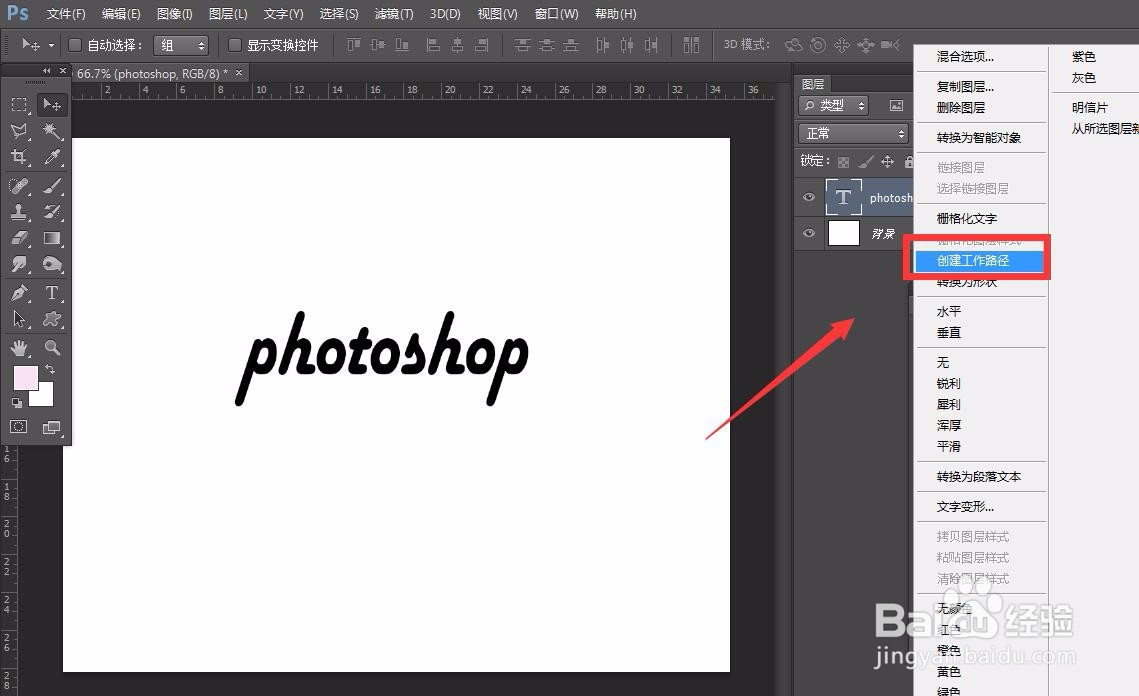Select the Spot Healing Brush tool
The height and width of the screenshot is (696, 1139).
[x=19, y=187]
